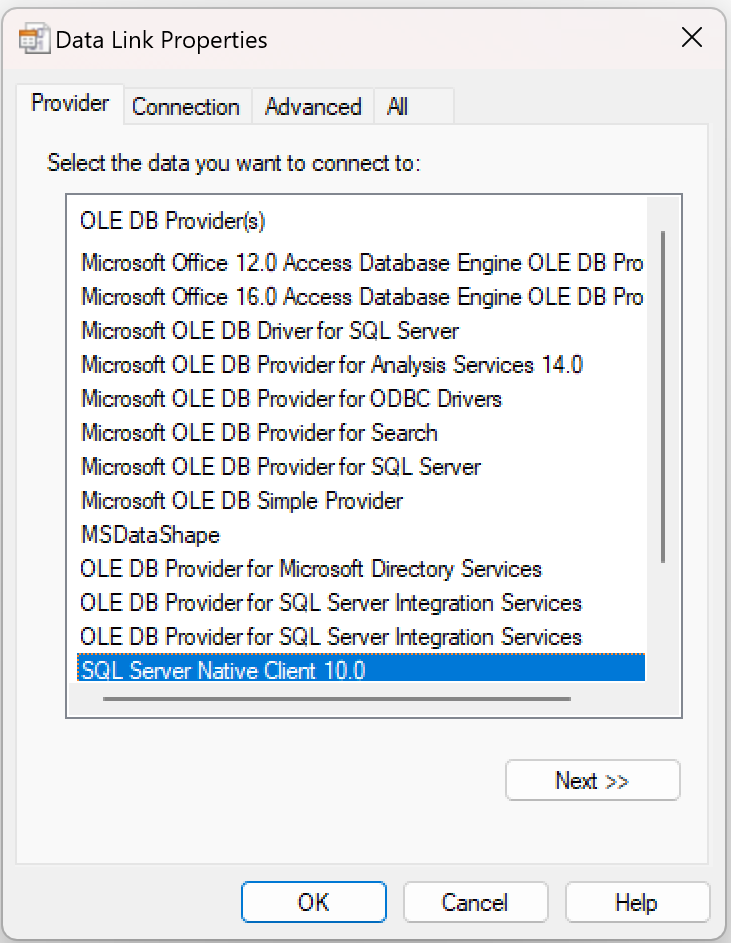731x943 pixels.
Task: Select Microsoft Office 12.0 Access Database Engine provider
Action: point(362,263)
